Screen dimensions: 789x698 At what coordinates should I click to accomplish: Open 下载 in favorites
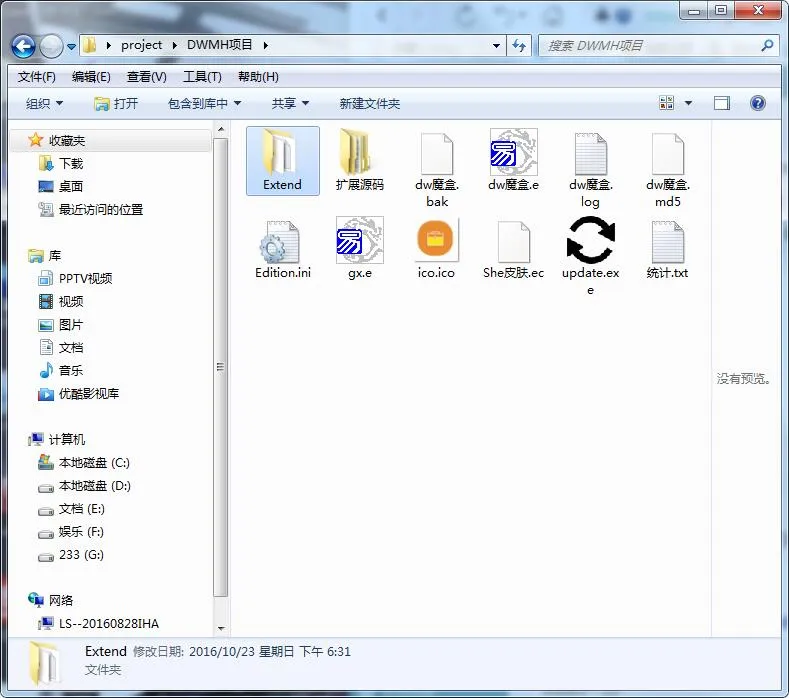click(x=60, y=164)
